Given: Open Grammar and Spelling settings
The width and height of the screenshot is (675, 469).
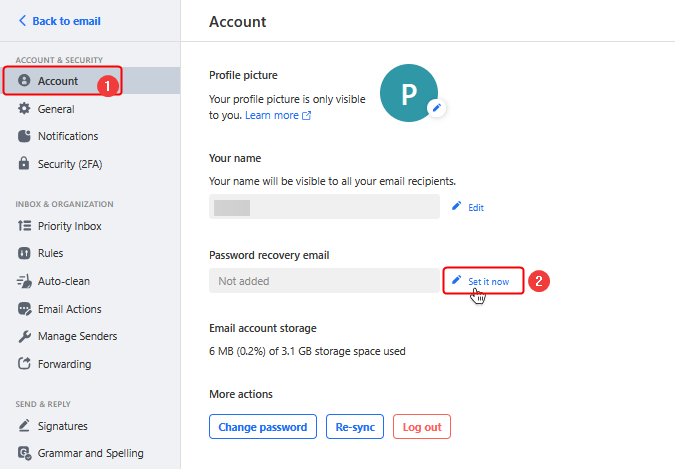Looking at the screenshot, I should tap(90, 453).
